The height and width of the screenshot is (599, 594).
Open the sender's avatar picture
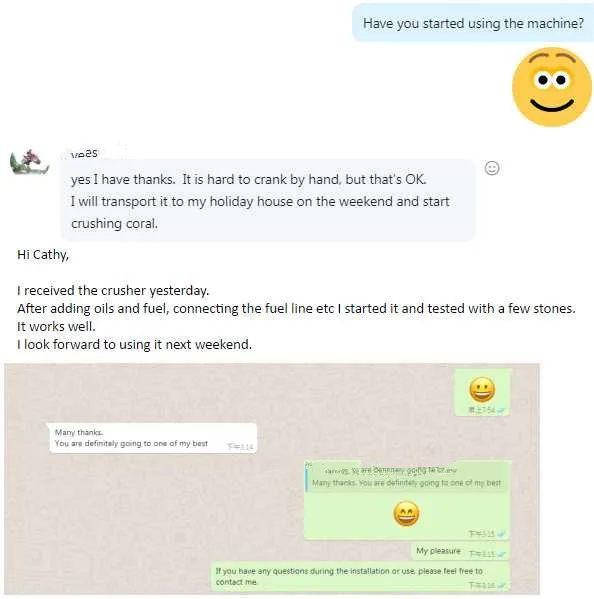click(x=29, y=162)
